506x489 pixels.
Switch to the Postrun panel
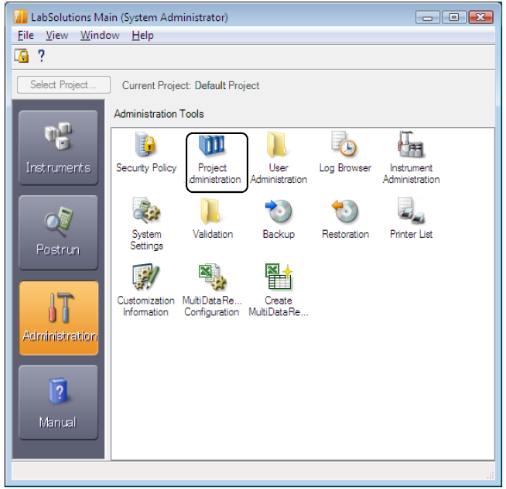pyautogui.click(x=58, y=232)
